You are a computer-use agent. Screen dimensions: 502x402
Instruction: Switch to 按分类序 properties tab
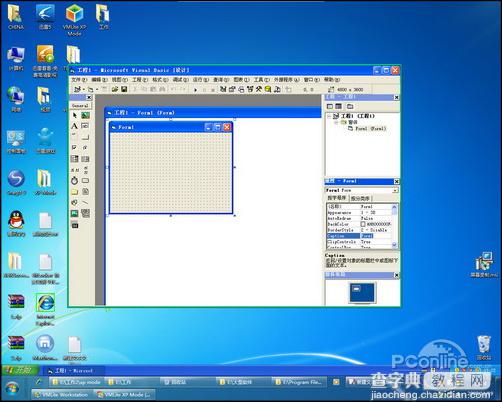pos(360,198)
